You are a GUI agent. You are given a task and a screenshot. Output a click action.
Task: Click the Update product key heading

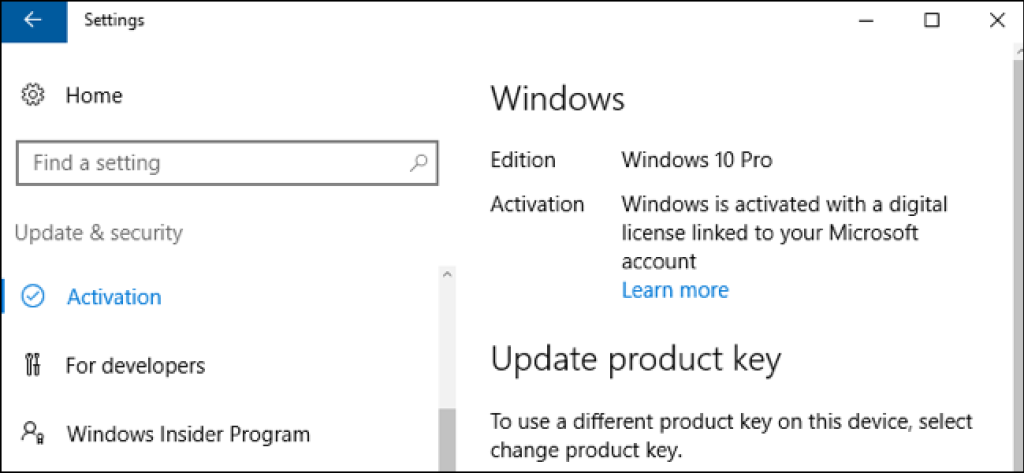click(635, 361)
